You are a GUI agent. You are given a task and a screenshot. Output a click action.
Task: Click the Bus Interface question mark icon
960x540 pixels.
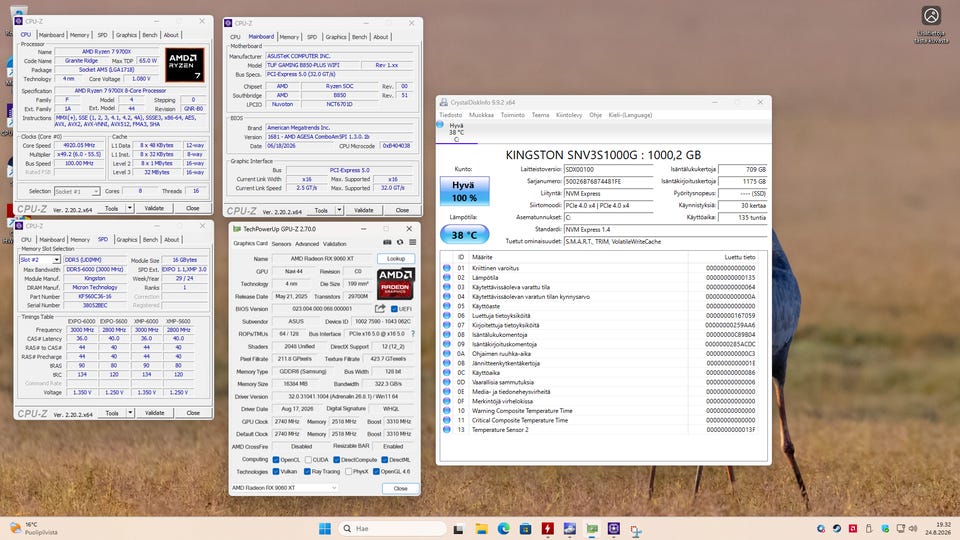[413, 334]
